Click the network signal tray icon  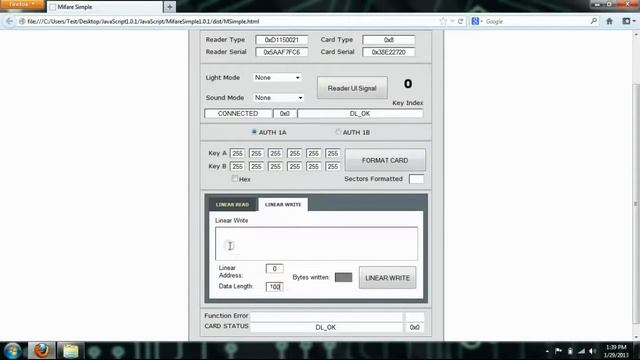(x=581, y=351)
